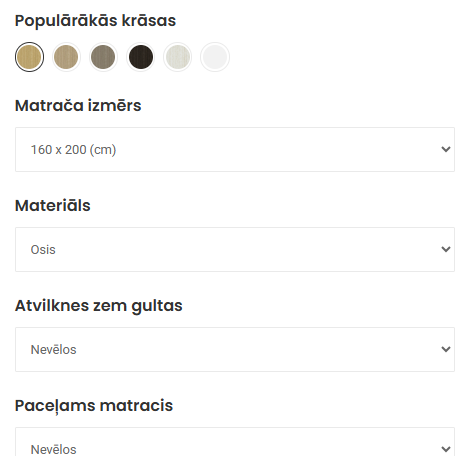The height and width of the screenshot is (456, 469).
Task: Click the chevron arrow in the 160 x 200 field
Action: [446, 149]
